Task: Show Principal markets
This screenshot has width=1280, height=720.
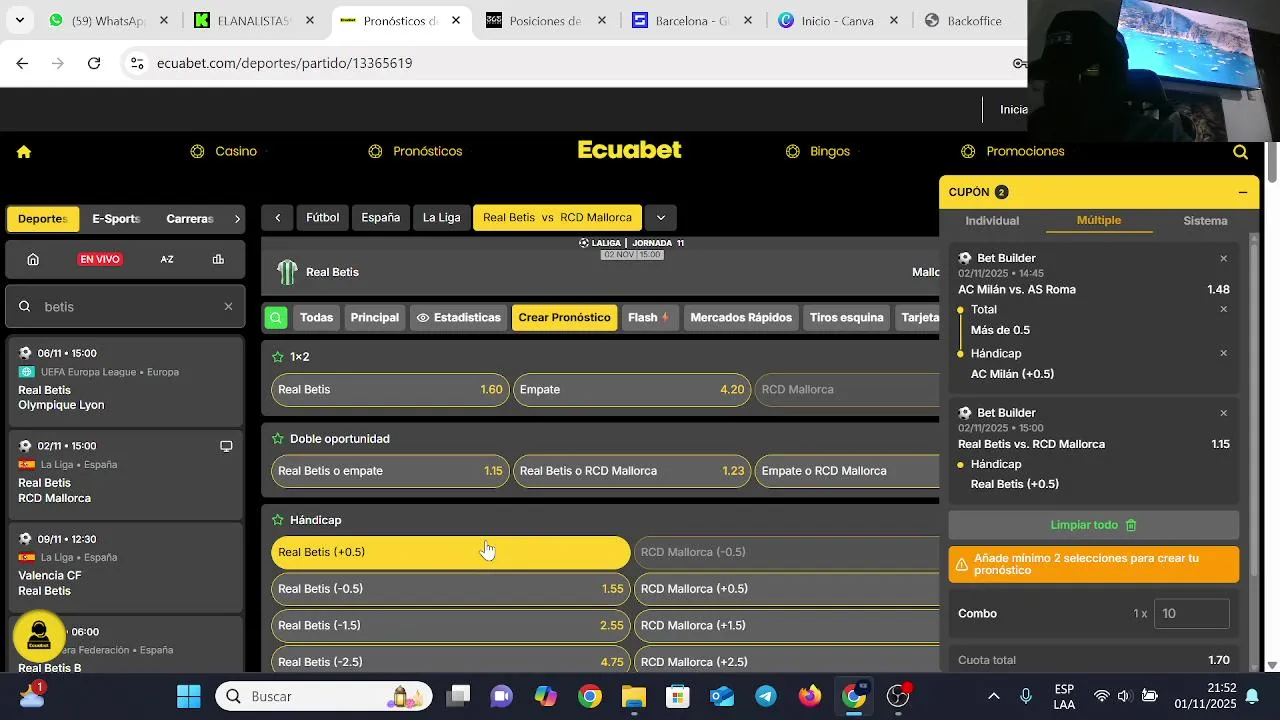Action: (374, 318)
